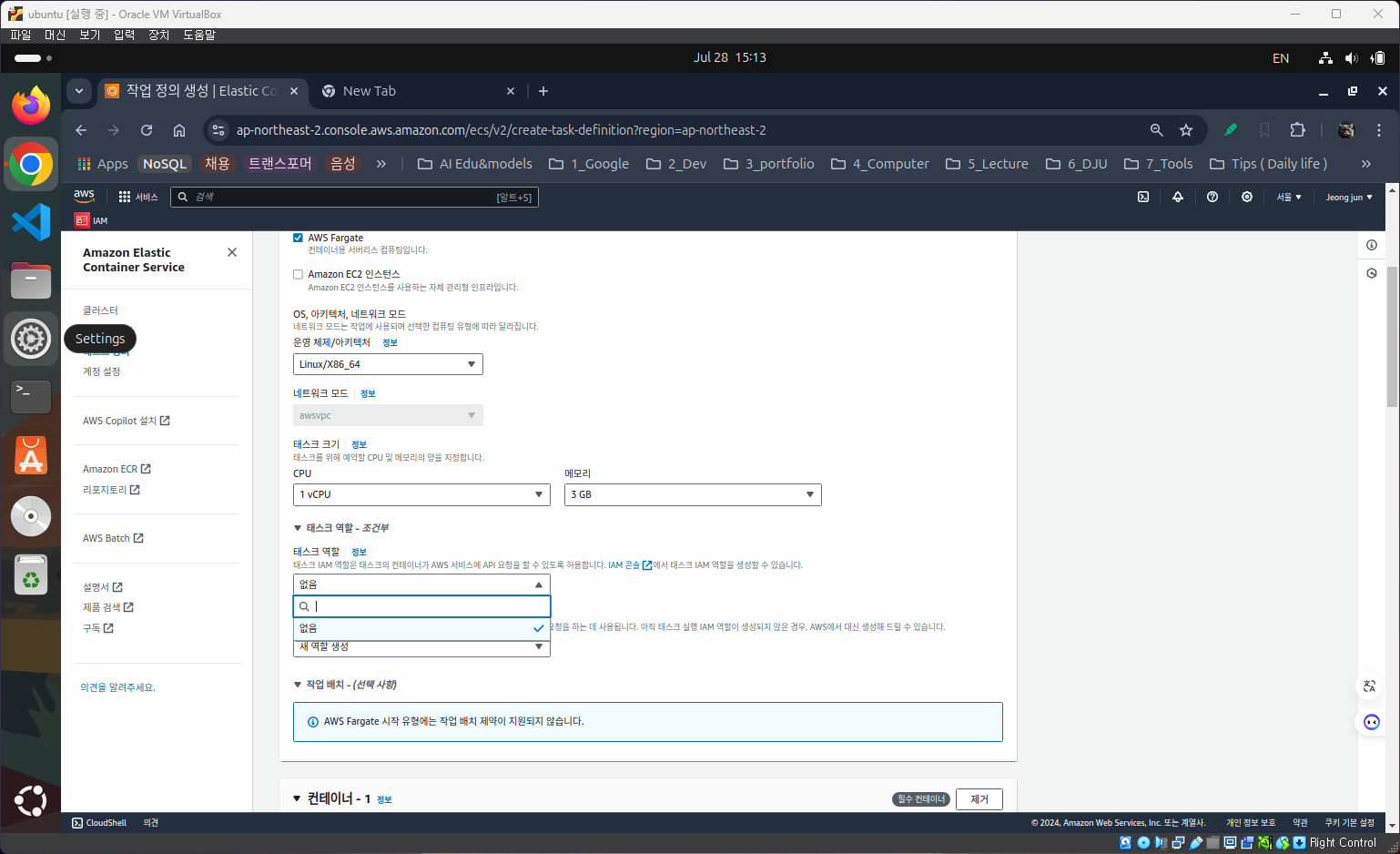Open the AWS 서비스 grid menu

[x=138, y=197]
